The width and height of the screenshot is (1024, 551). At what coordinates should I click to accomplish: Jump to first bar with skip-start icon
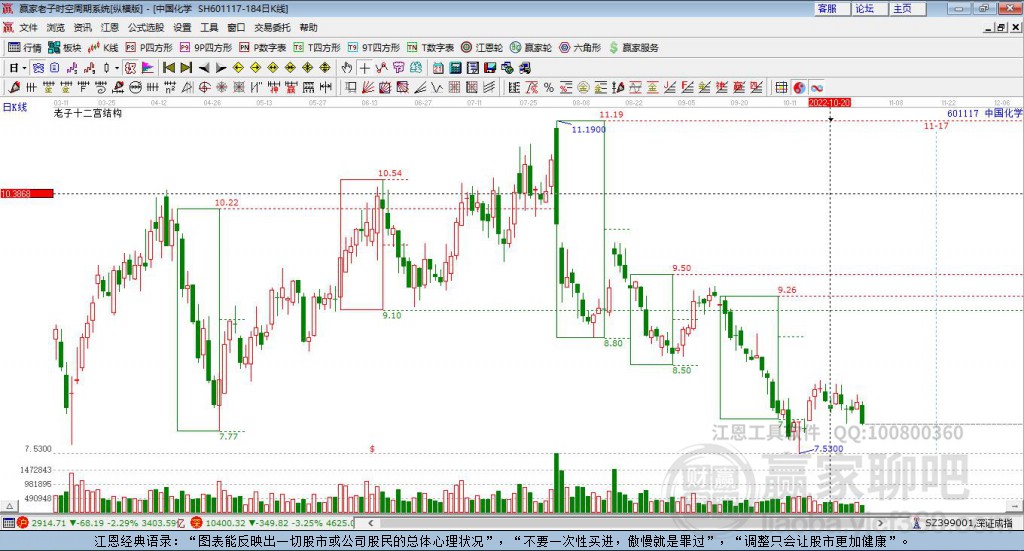[168, 68]
